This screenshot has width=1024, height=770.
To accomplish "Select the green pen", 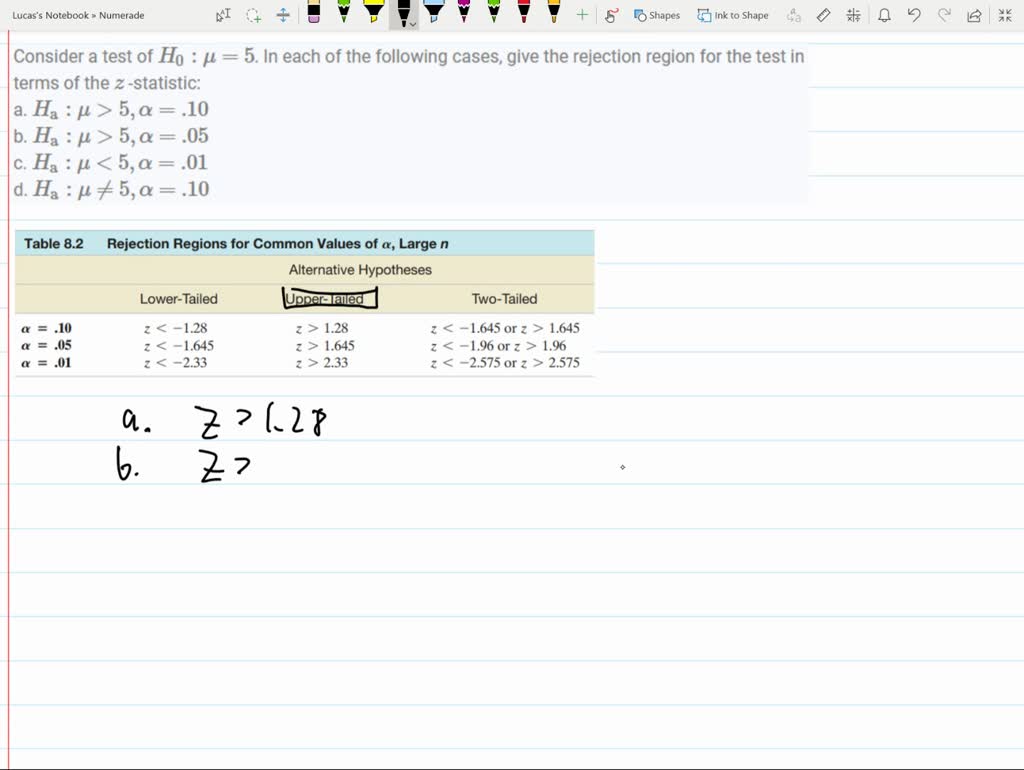I will (344, 12).
